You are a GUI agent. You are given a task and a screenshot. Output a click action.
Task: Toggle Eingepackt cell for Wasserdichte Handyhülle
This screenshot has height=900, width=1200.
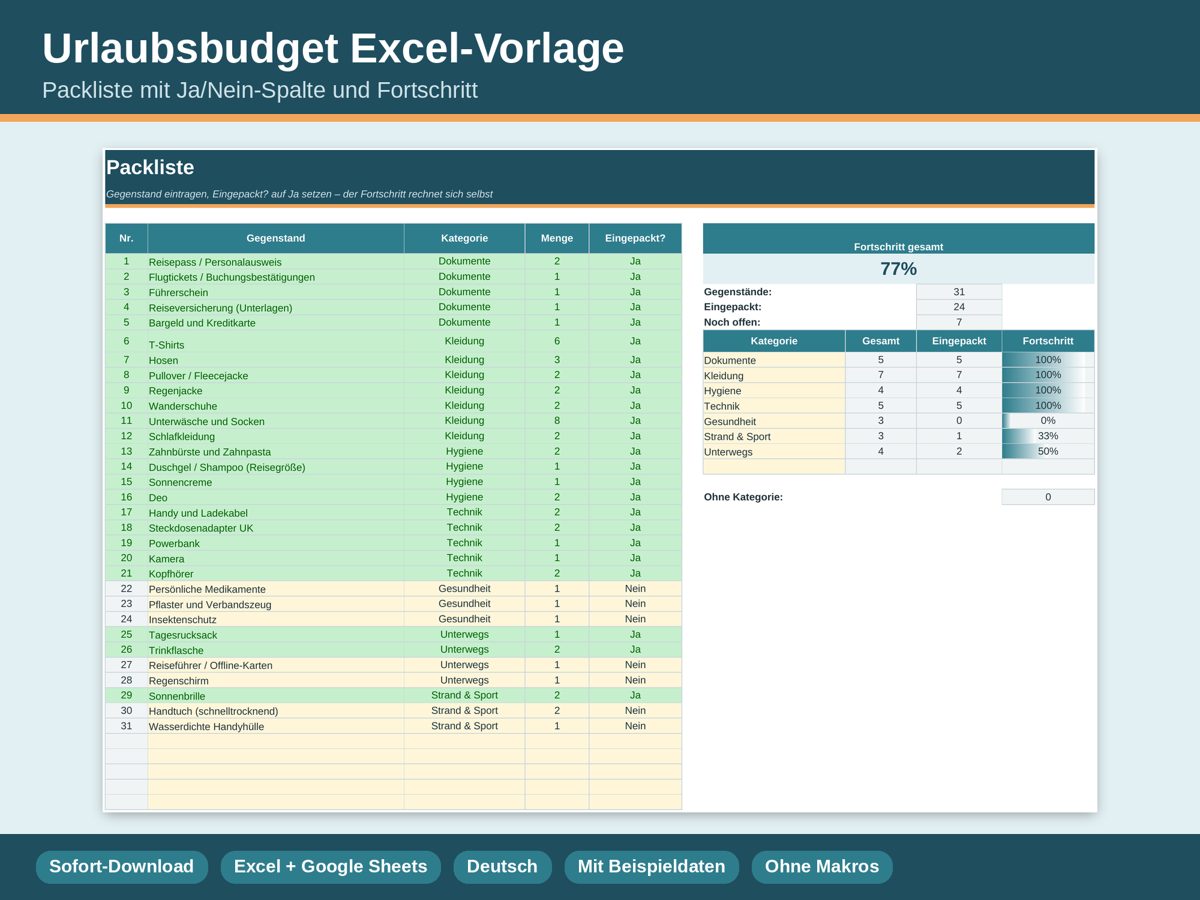coord(635,726)
